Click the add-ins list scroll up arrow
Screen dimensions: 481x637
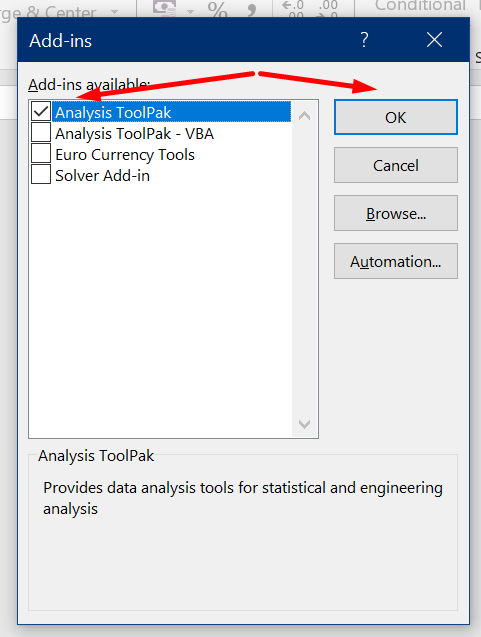(304, 116)
